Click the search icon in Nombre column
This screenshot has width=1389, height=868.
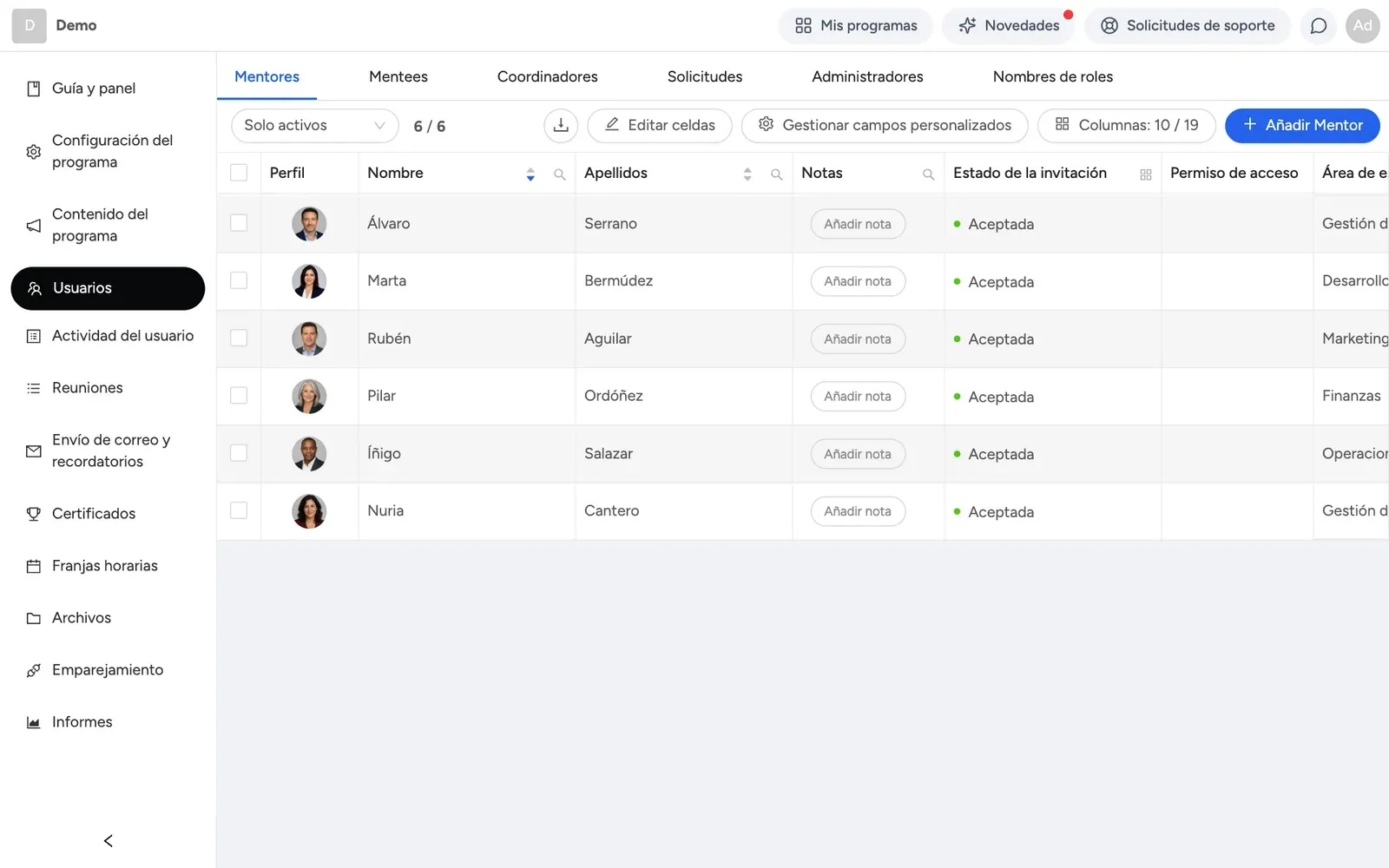click(560, 174)
